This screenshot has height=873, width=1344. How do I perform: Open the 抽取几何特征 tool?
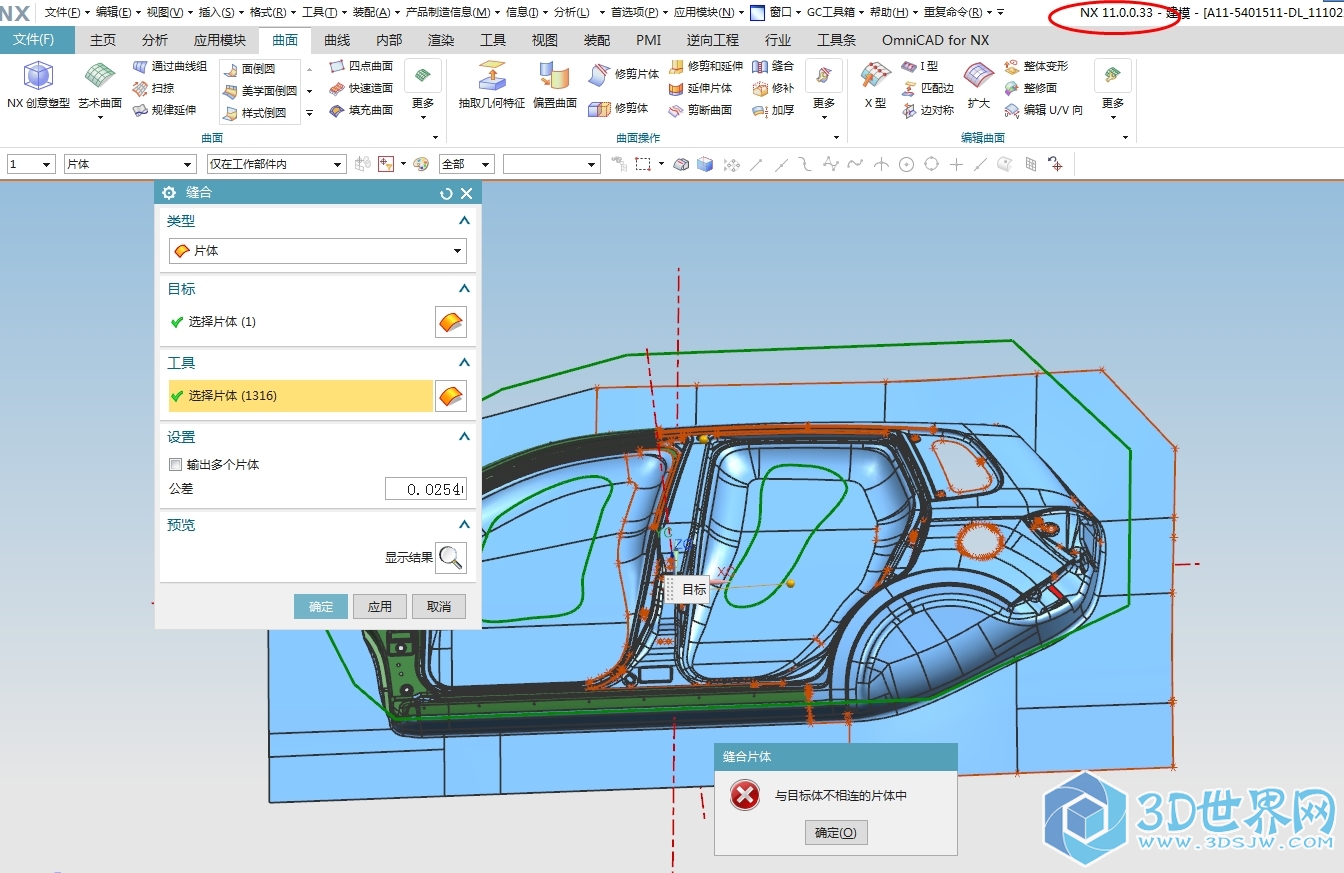click(491, 85)
